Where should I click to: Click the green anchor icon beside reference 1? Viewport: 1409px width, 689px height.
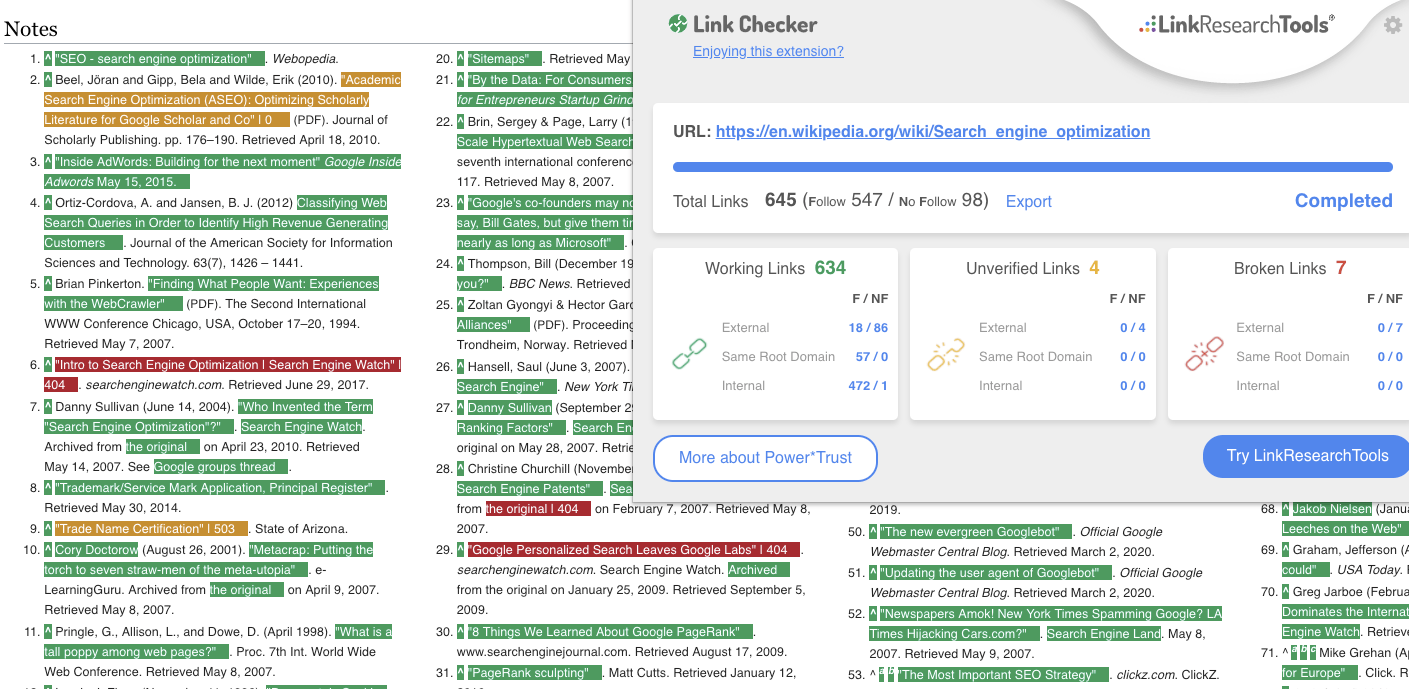46,58
